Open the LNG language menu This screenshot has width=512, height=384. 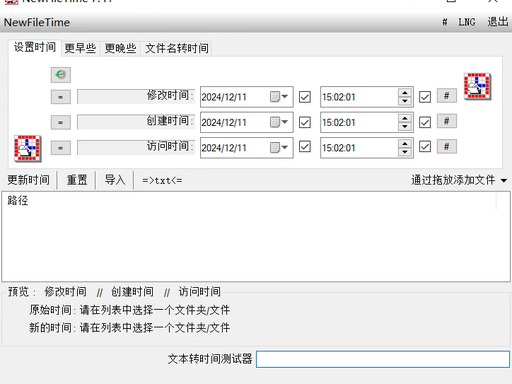pyautogui.click(x=467, y=22)
